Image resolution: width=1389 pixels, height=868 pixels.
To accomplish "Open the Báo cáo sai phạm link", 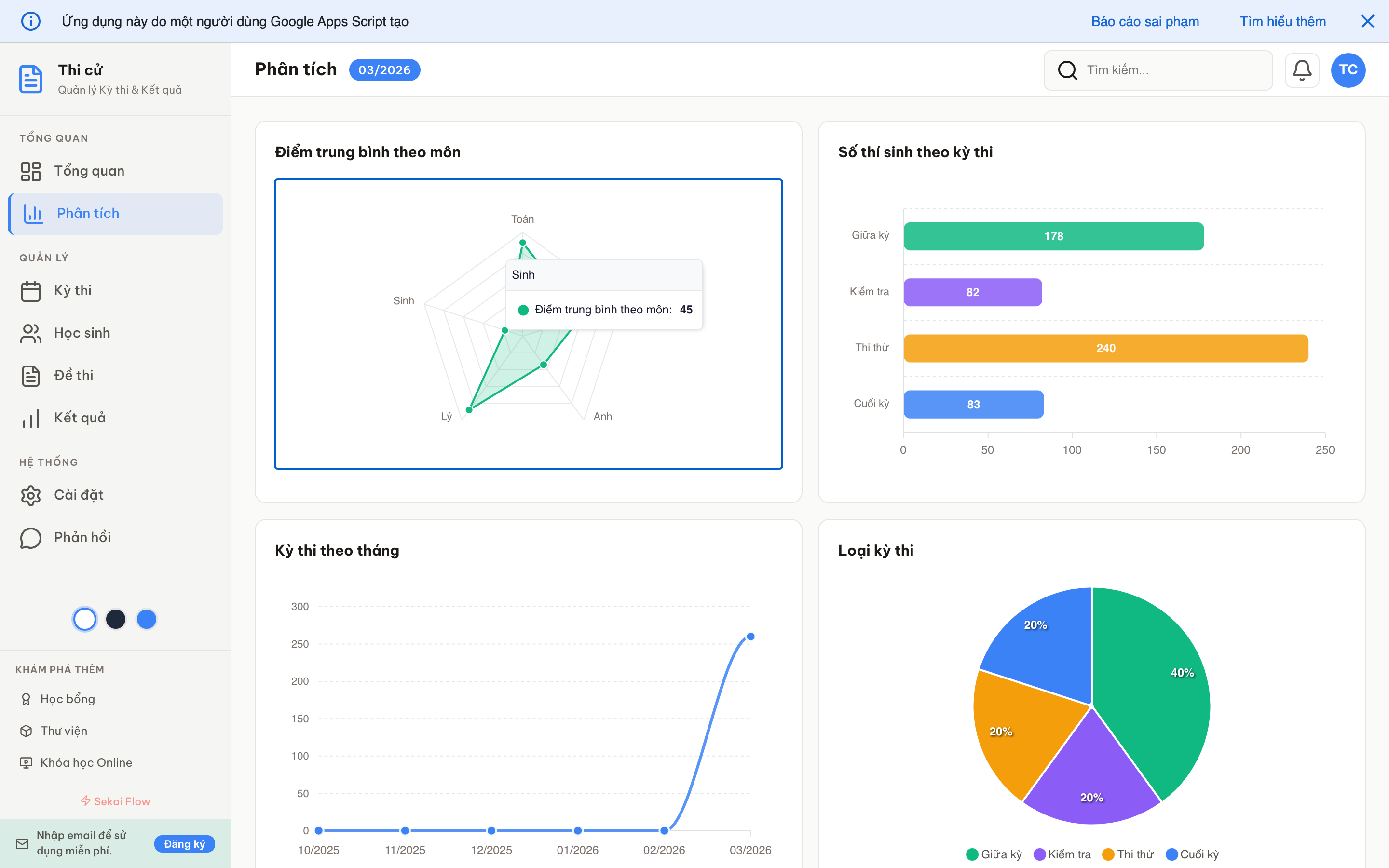I will tap(1144, 21).
